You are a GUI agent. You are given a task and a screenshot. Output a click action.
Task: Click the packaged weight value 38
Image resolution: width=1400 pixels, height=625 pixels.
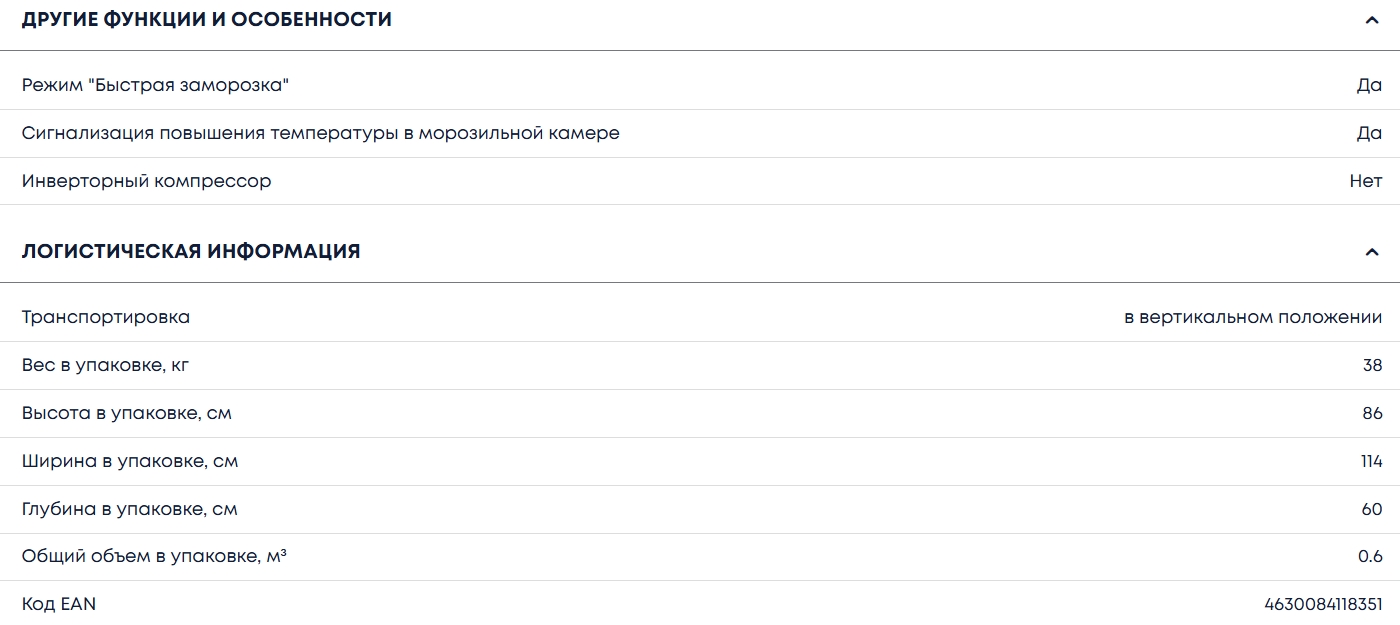pyautogui.click(x=1372, y=365)
